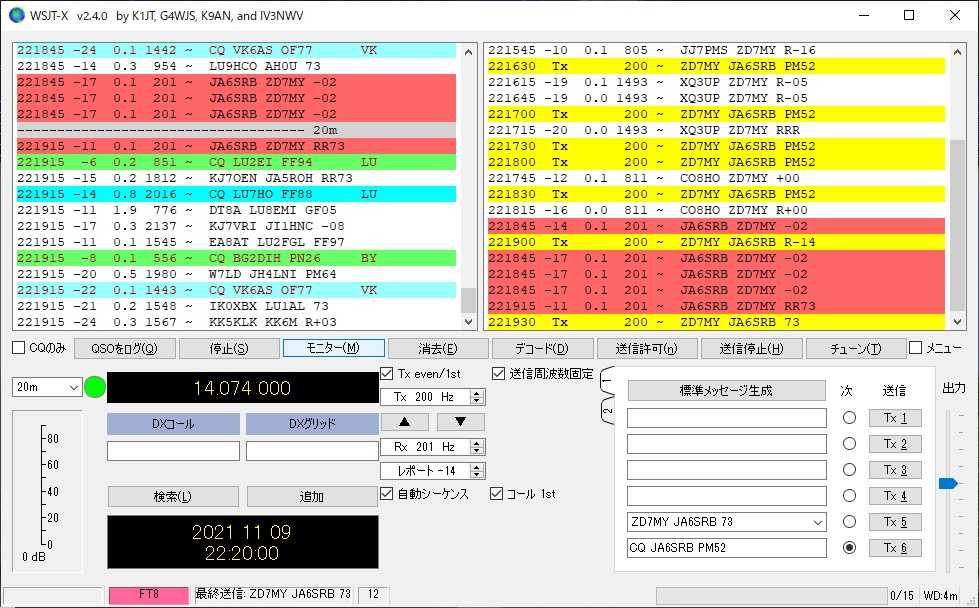Click the ZD7MY JA6SRB R-14 Tx line

(716, 242)
